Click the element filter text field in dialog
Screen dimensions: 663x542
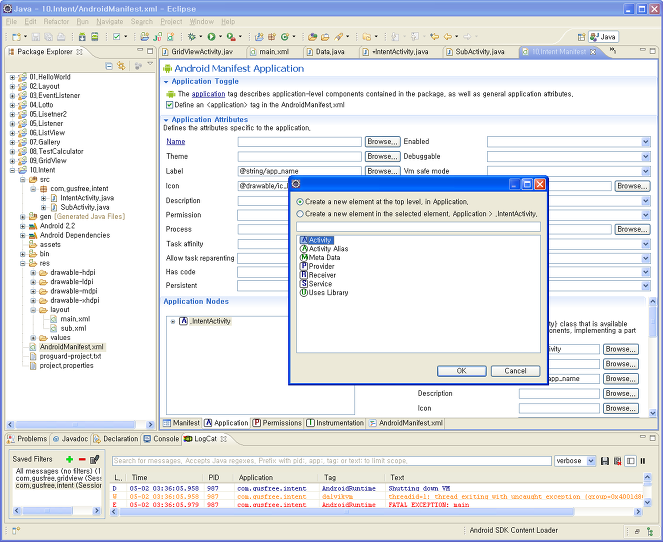point(418,227)
